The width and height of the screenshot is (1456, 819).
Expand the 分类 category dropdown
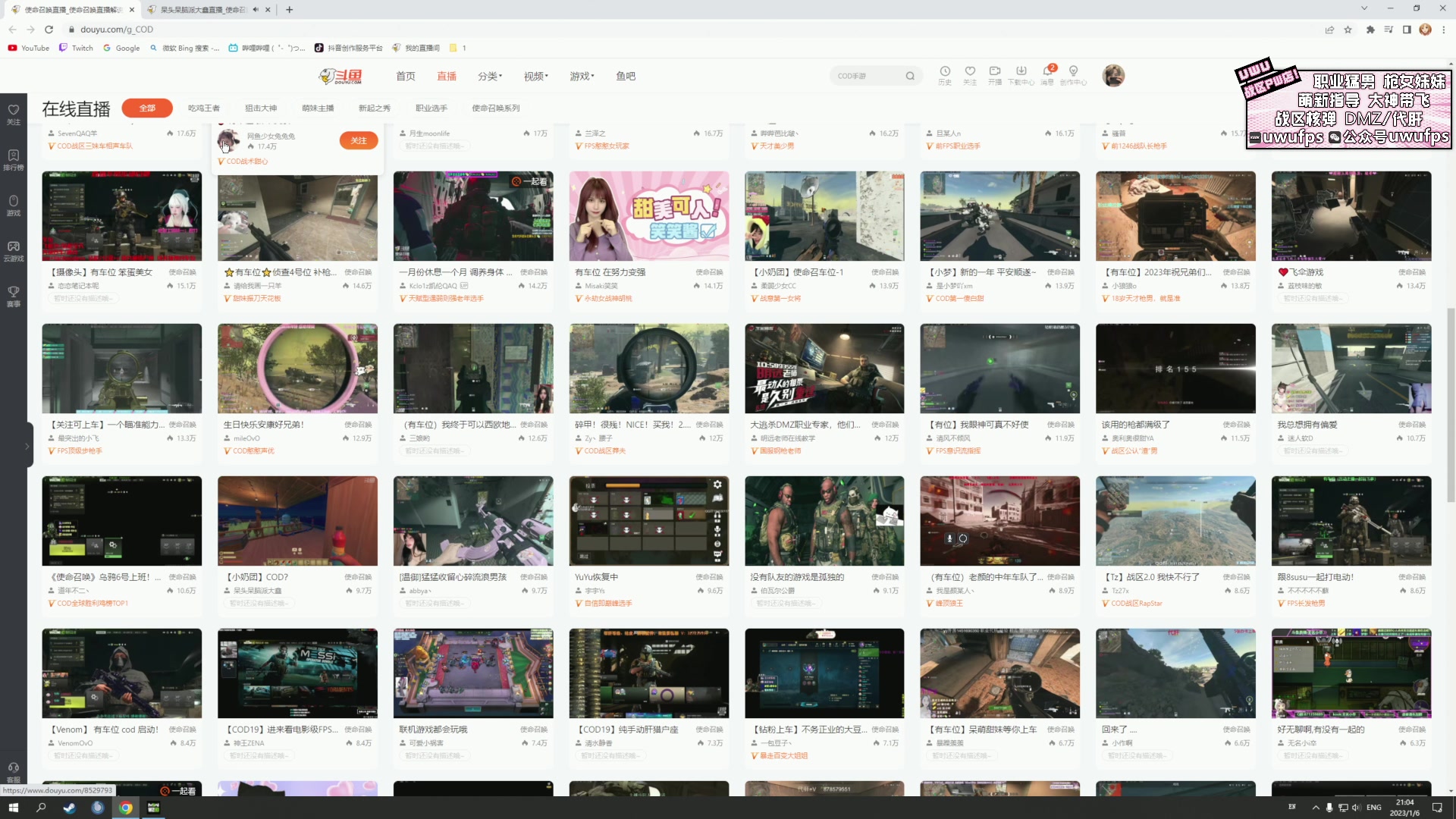coord(490,76)
